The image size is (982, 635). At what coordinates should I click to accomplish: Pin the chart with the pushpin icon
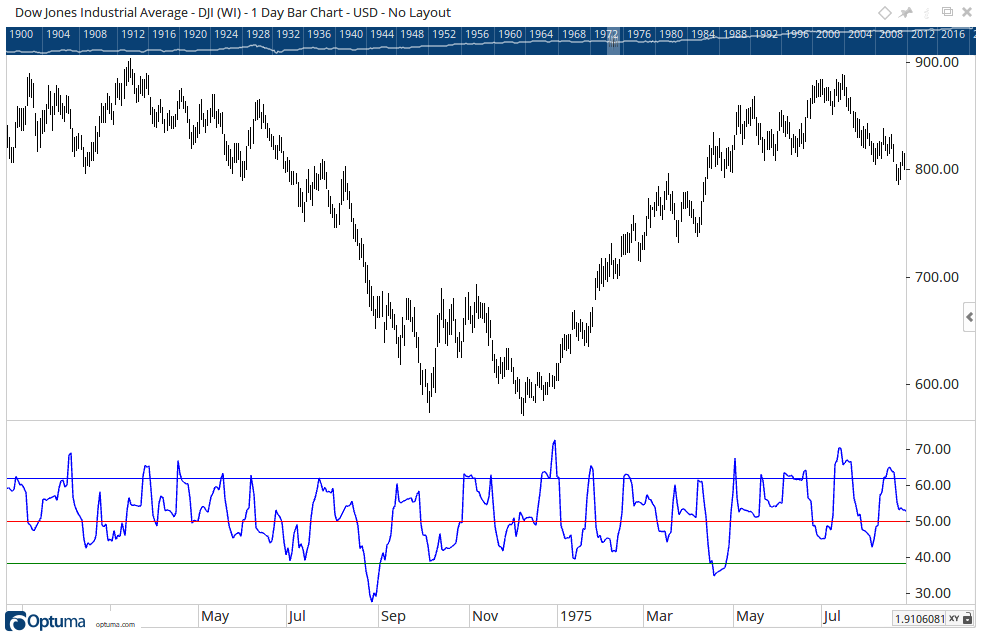[x=906, y=13]
